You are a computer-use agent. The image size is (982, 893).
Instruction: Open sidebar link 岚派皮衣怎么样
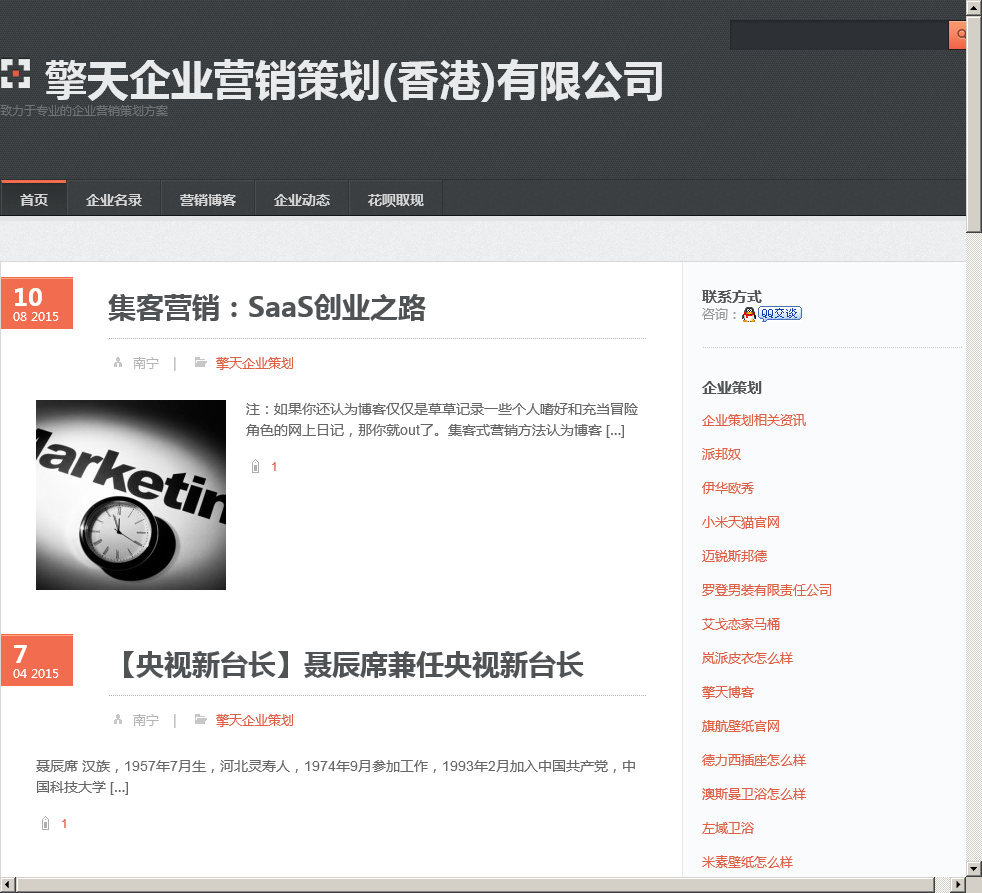[747, 658]
